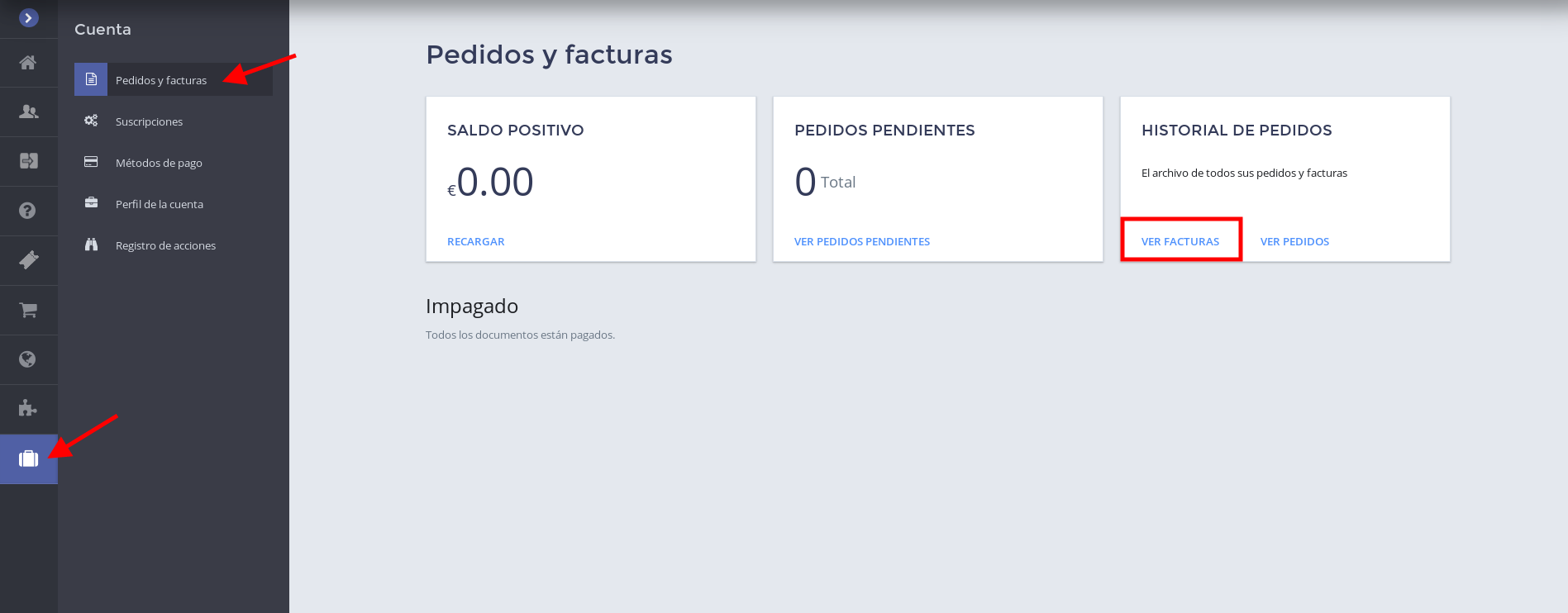Click the RECARGAR link
The image size is (1568, 613).
475,241
